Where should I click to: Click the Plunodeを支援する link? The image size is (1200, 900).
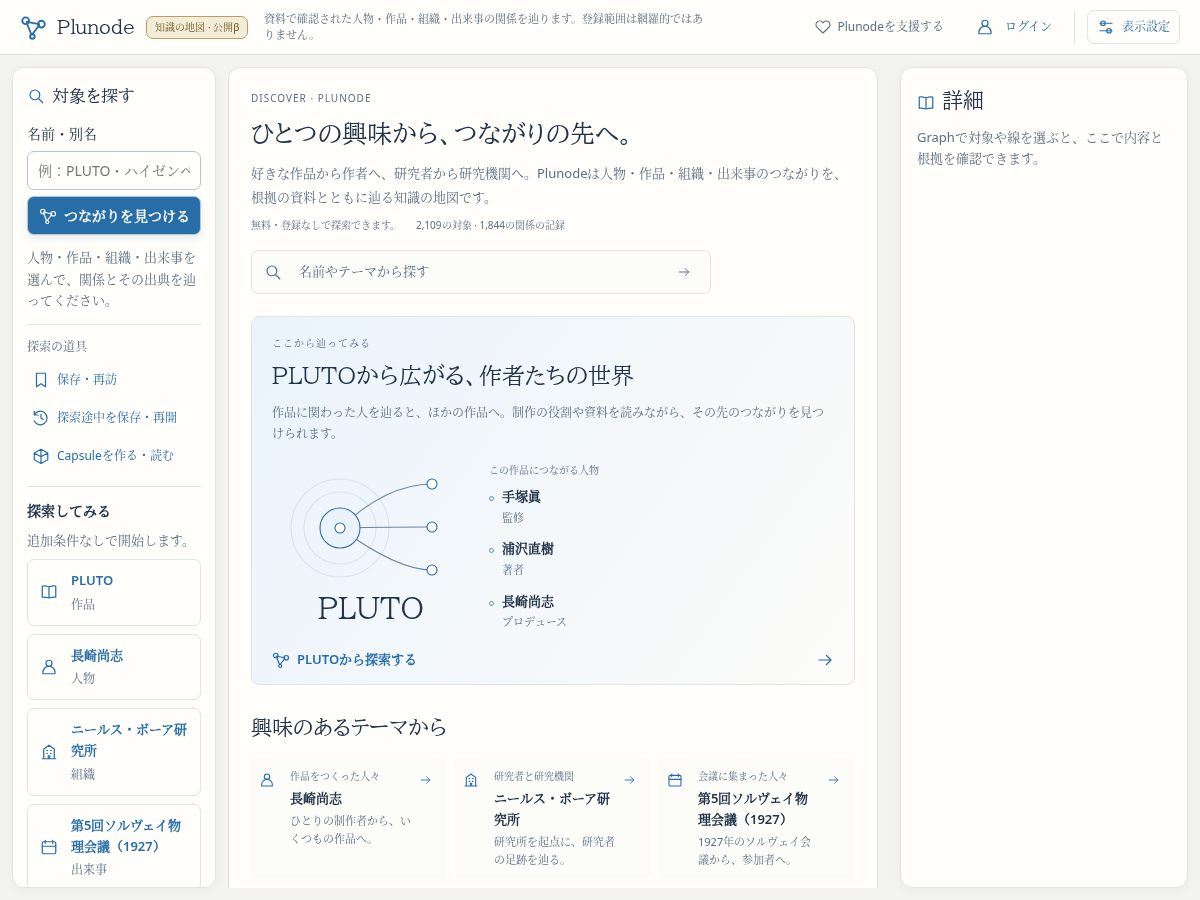[879, 27]
